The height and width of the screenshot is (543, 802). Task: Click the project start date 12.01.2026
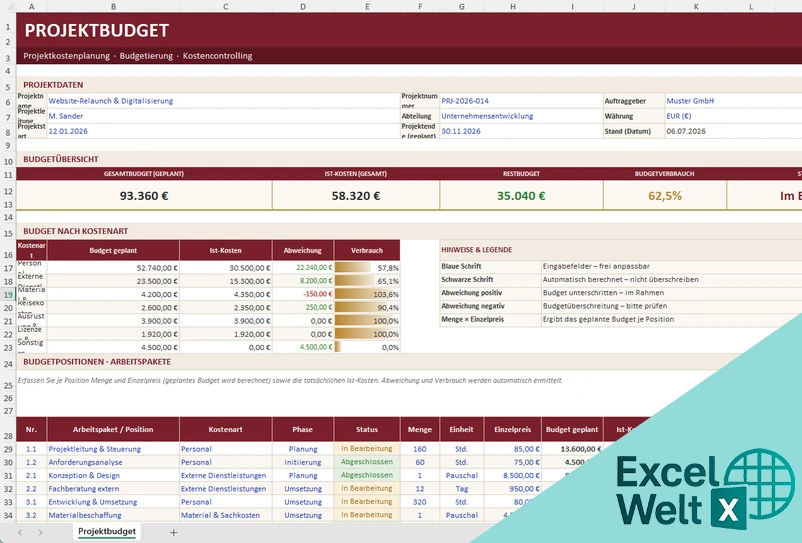224,131
